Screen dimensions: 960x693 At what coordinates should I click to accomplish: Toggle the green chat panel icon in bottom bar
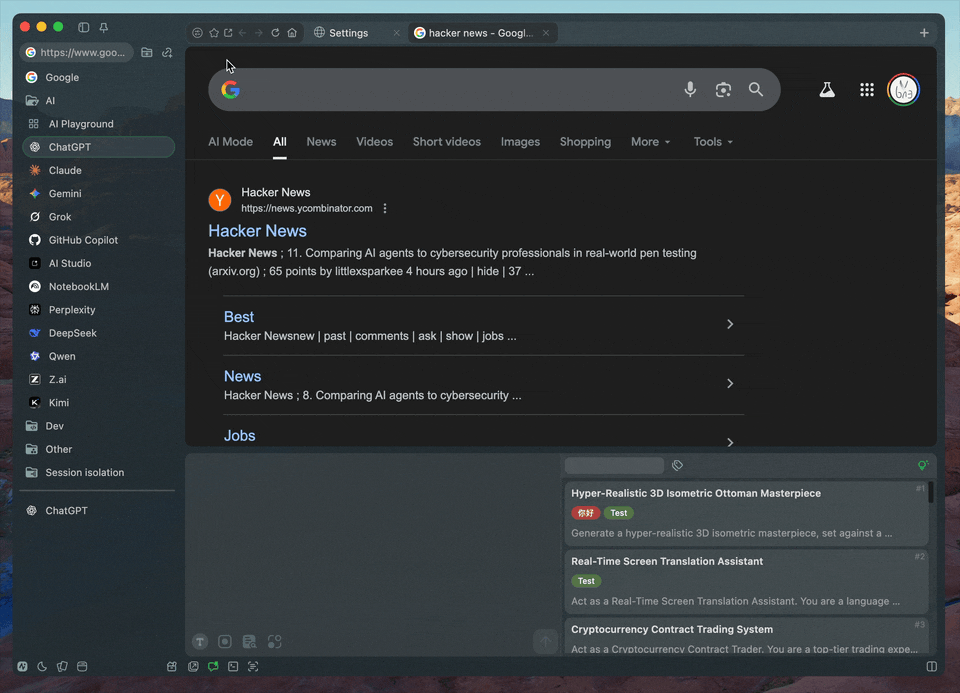coord(213,667)
